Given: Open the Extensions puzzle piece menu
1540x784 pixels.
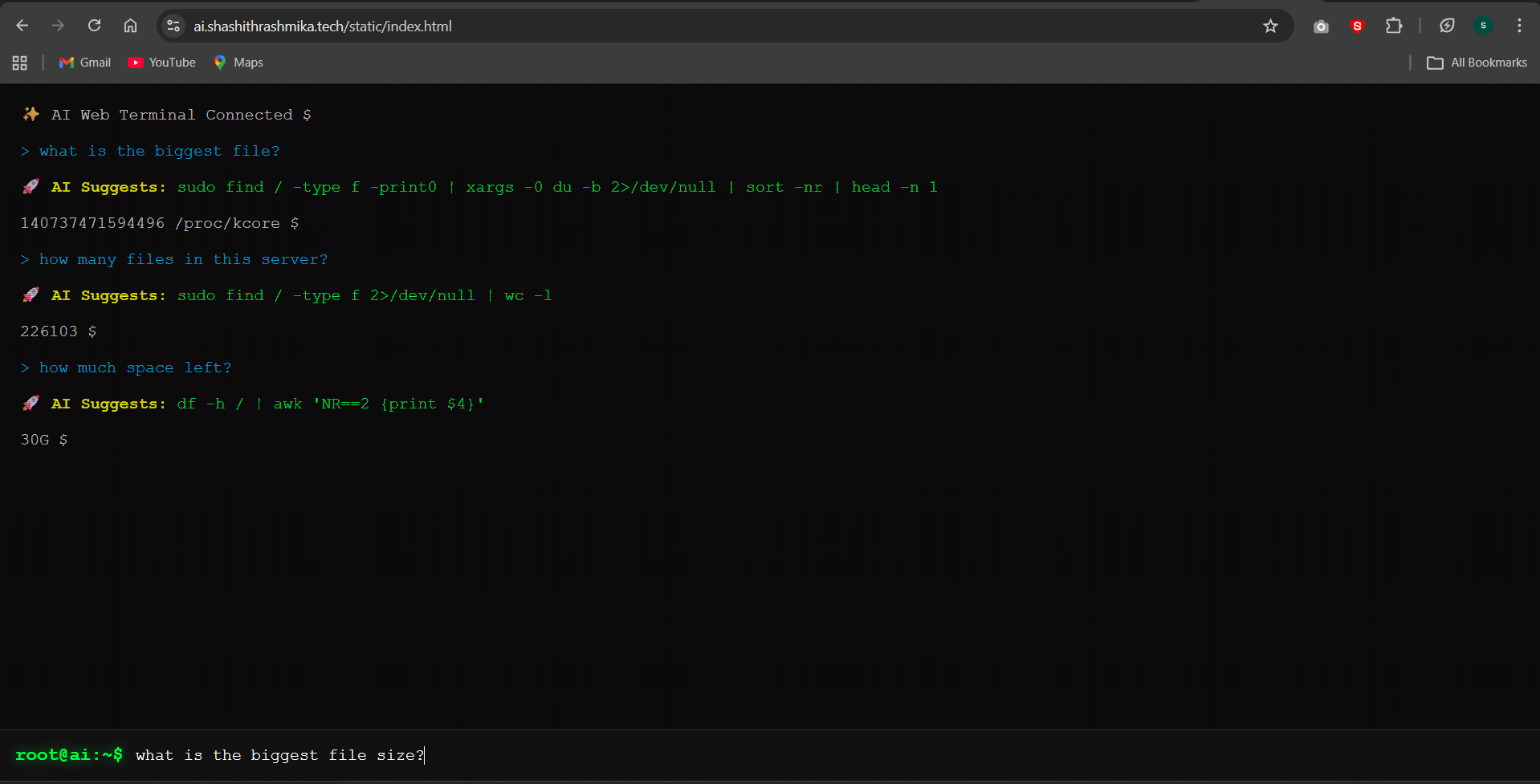Looking at the screenshot, I should click(x=1394, y=26).
